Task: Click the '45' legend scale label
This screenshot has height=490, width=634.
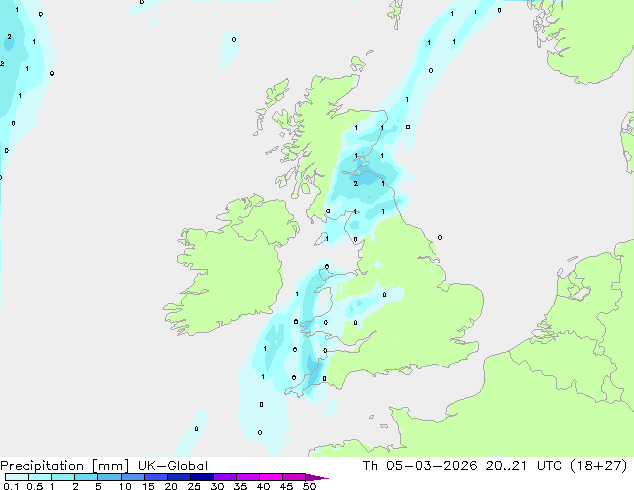Action: tap(286, 486)
